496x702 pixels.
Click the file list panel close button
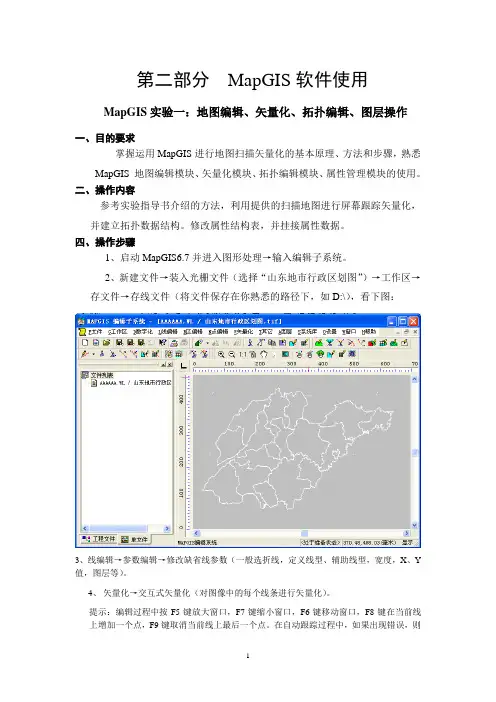point(170,364)
